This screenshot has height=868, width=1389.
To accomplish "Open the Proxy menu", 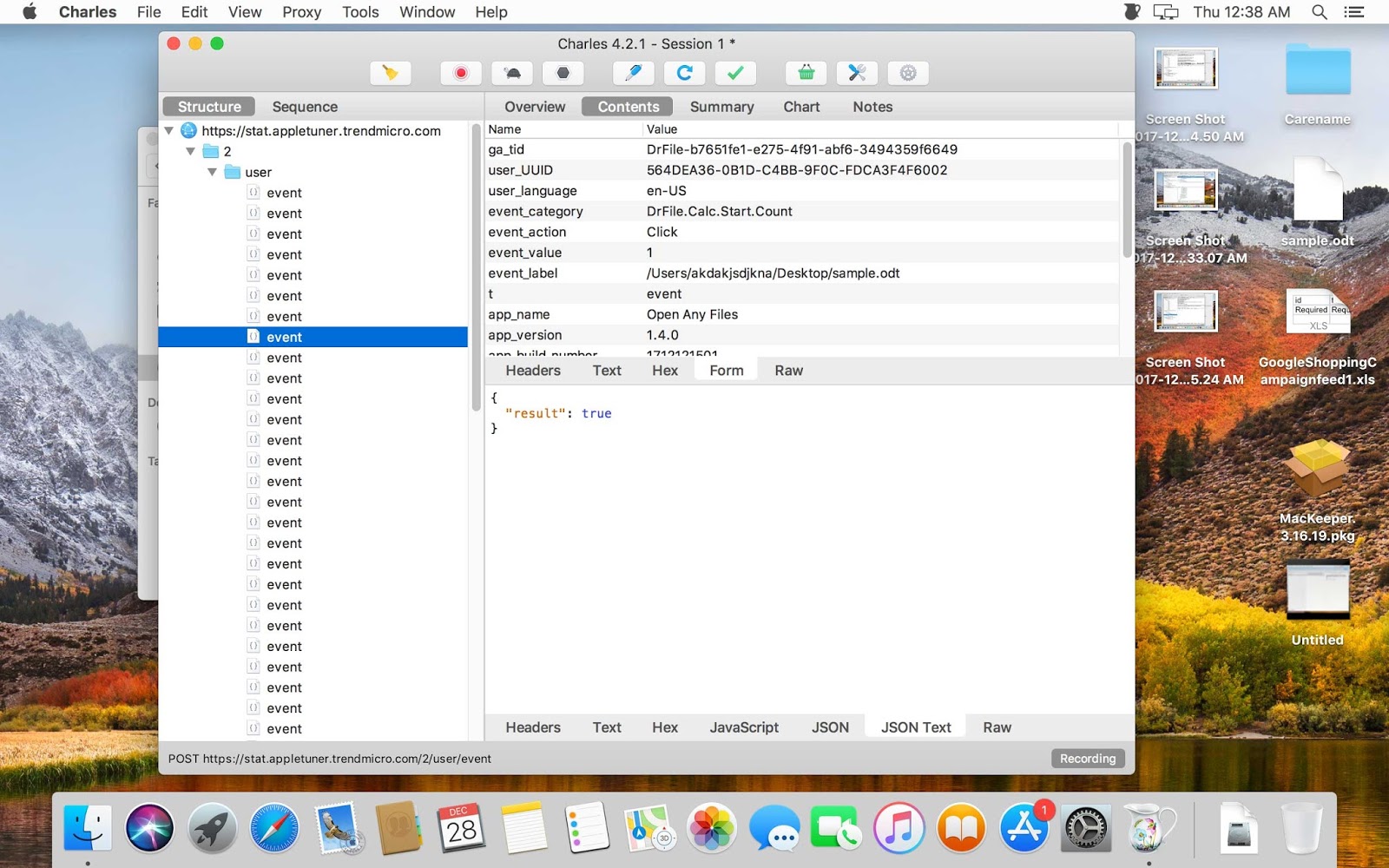I will point(301,12).
